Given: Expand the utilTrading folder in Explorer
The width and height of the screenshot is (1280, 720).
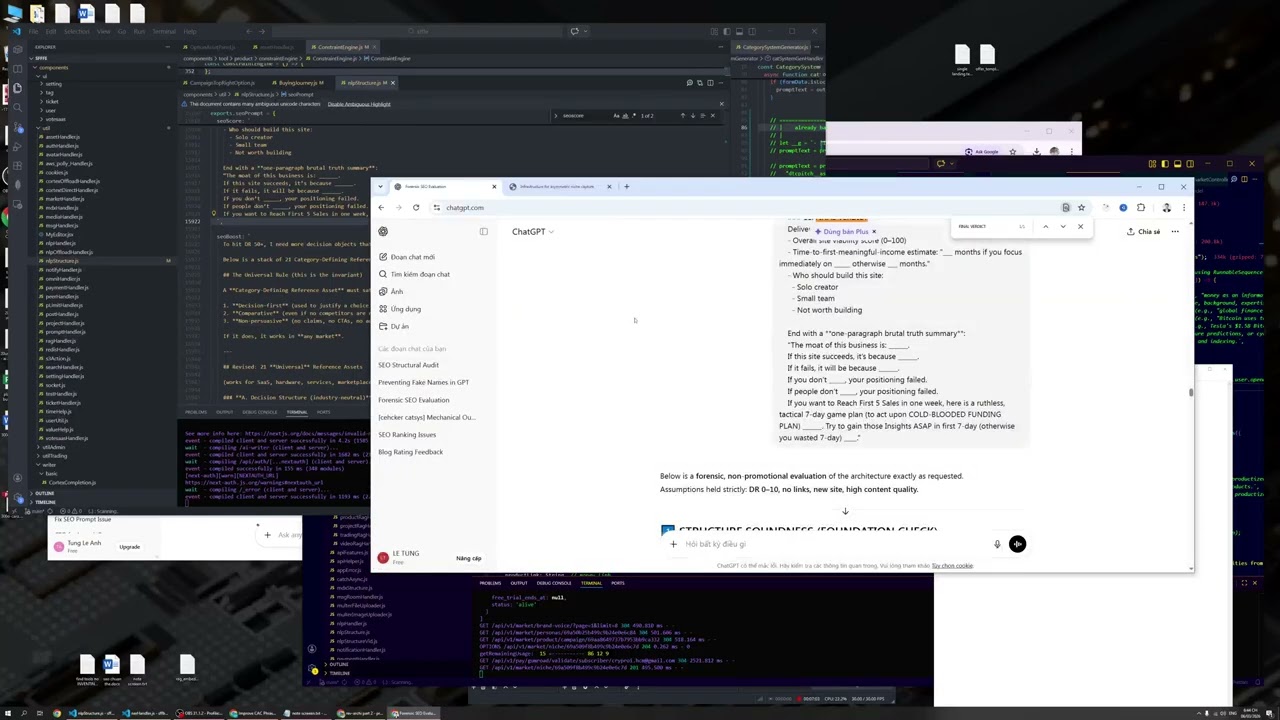Looking at the screenshot, I should pos(54,456).
